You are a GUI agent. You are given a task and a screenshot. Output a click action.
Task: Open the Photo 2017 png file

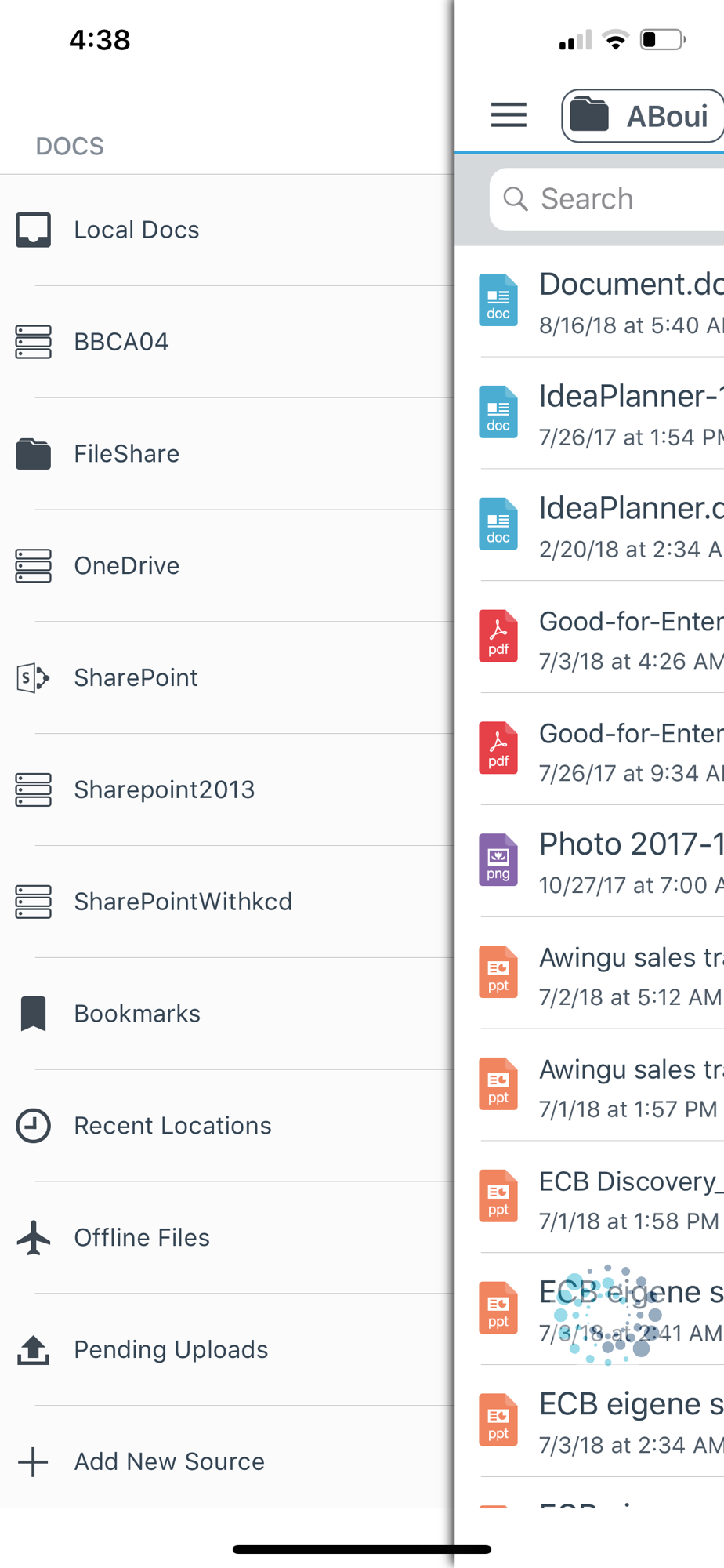click(589, 861)
